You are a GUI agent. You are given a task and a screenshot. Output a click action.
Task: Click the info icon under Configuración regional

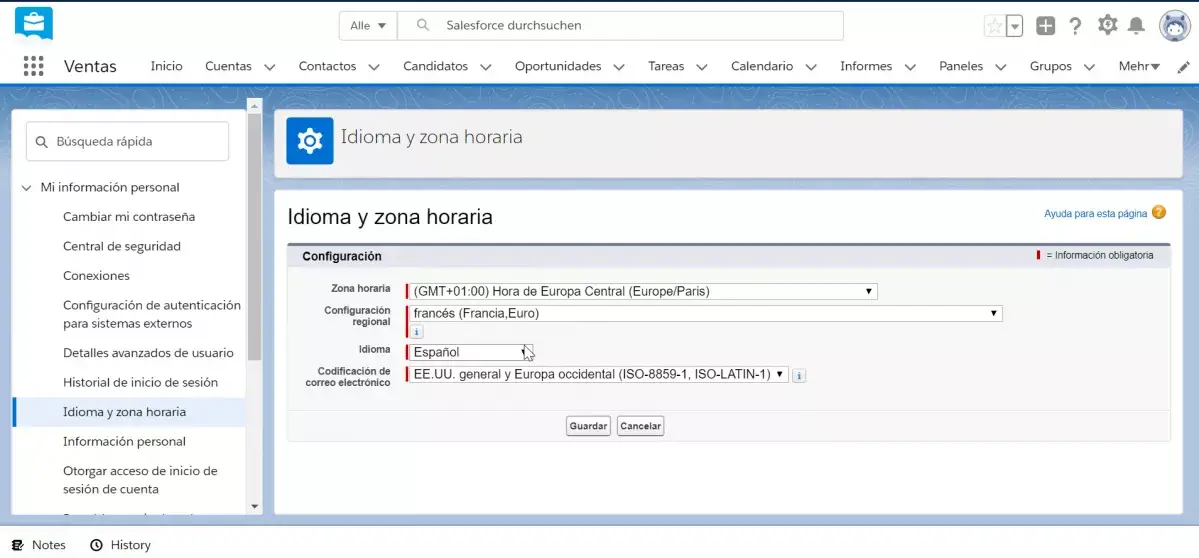(416, 332)
